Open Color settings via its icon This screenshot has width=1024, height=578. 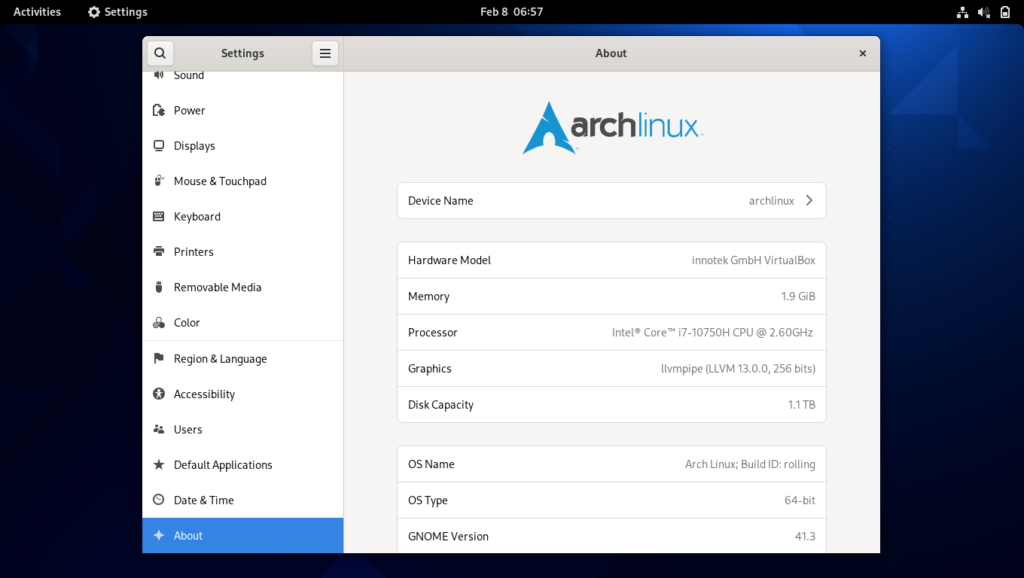159,322
